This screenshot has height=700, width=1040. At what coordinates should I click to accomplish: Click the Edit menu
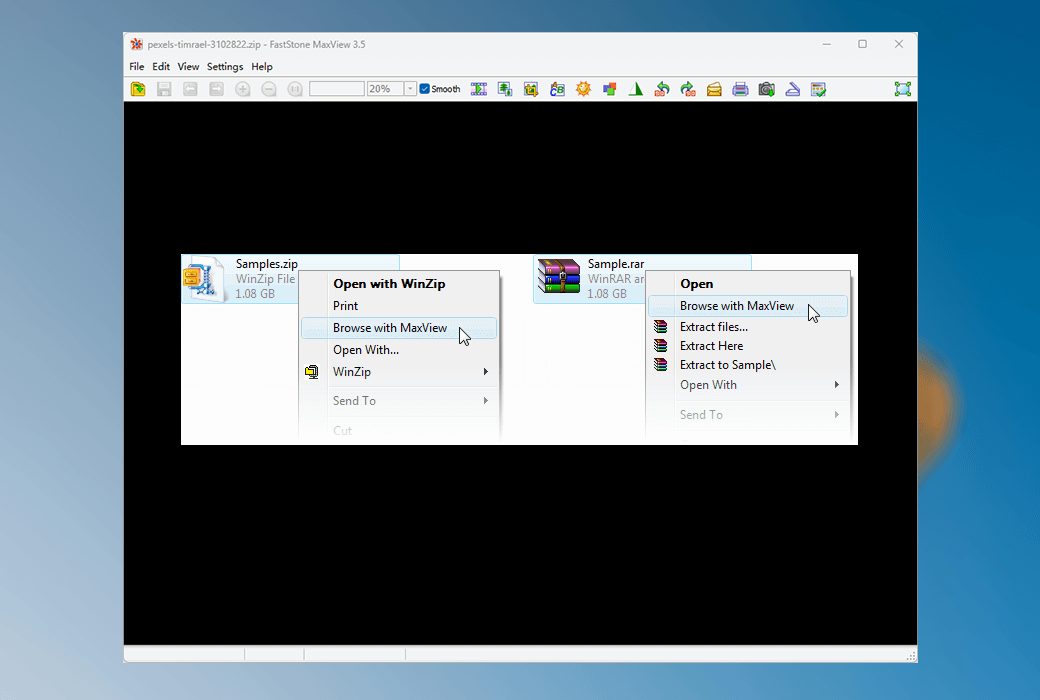[x=161, y=67]
